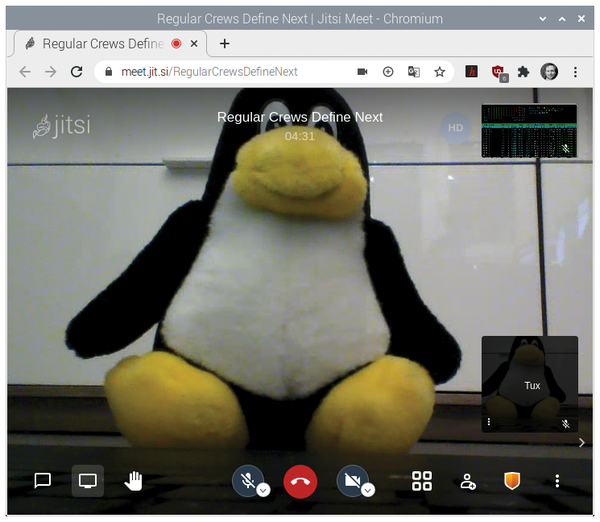This screenshot has width=600, height=522.
Task: Bookmark this page with the star
Action: click(x=440, y=72)
